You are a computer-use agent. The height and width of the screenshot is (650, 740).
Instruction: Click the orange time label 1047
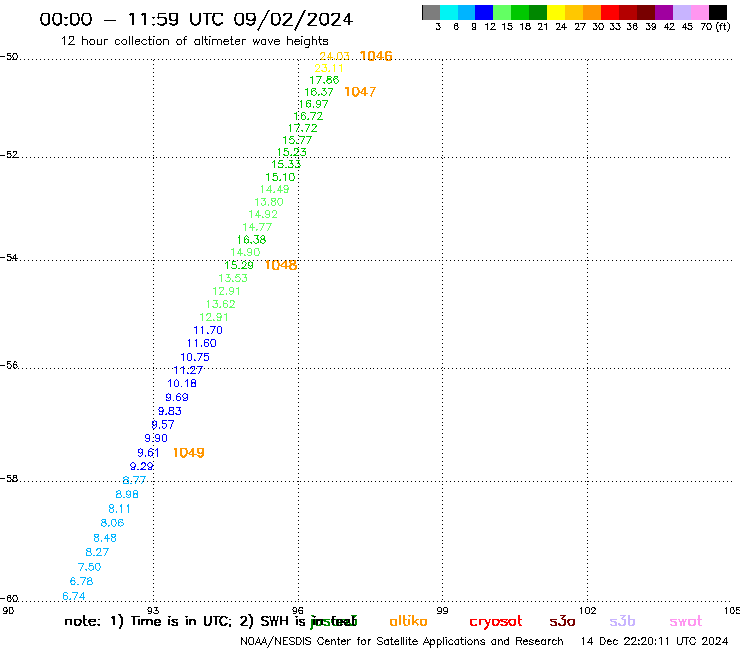click(360, 92)
